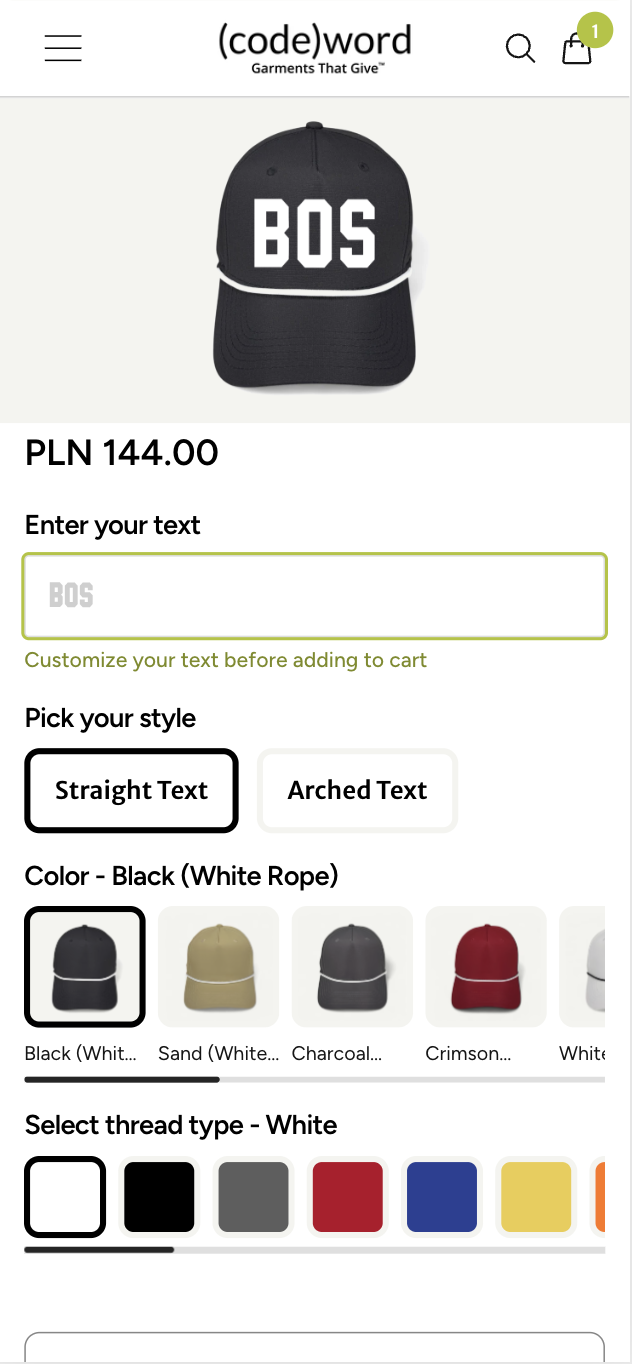The image size is (632, 1364).
Task: Choose the Charcoal hat color option
Action: tap(352, 965)
